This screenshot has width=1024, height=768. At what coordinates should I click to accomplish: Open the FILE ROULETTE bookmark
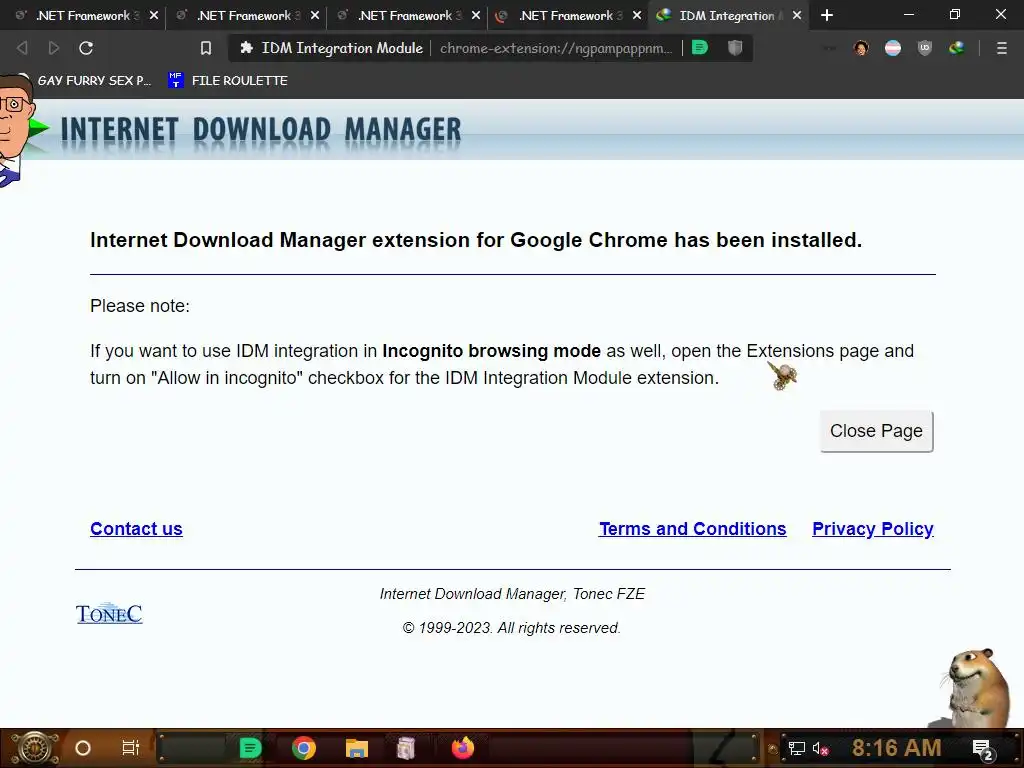pyautogui.click(x=228, y=80)
